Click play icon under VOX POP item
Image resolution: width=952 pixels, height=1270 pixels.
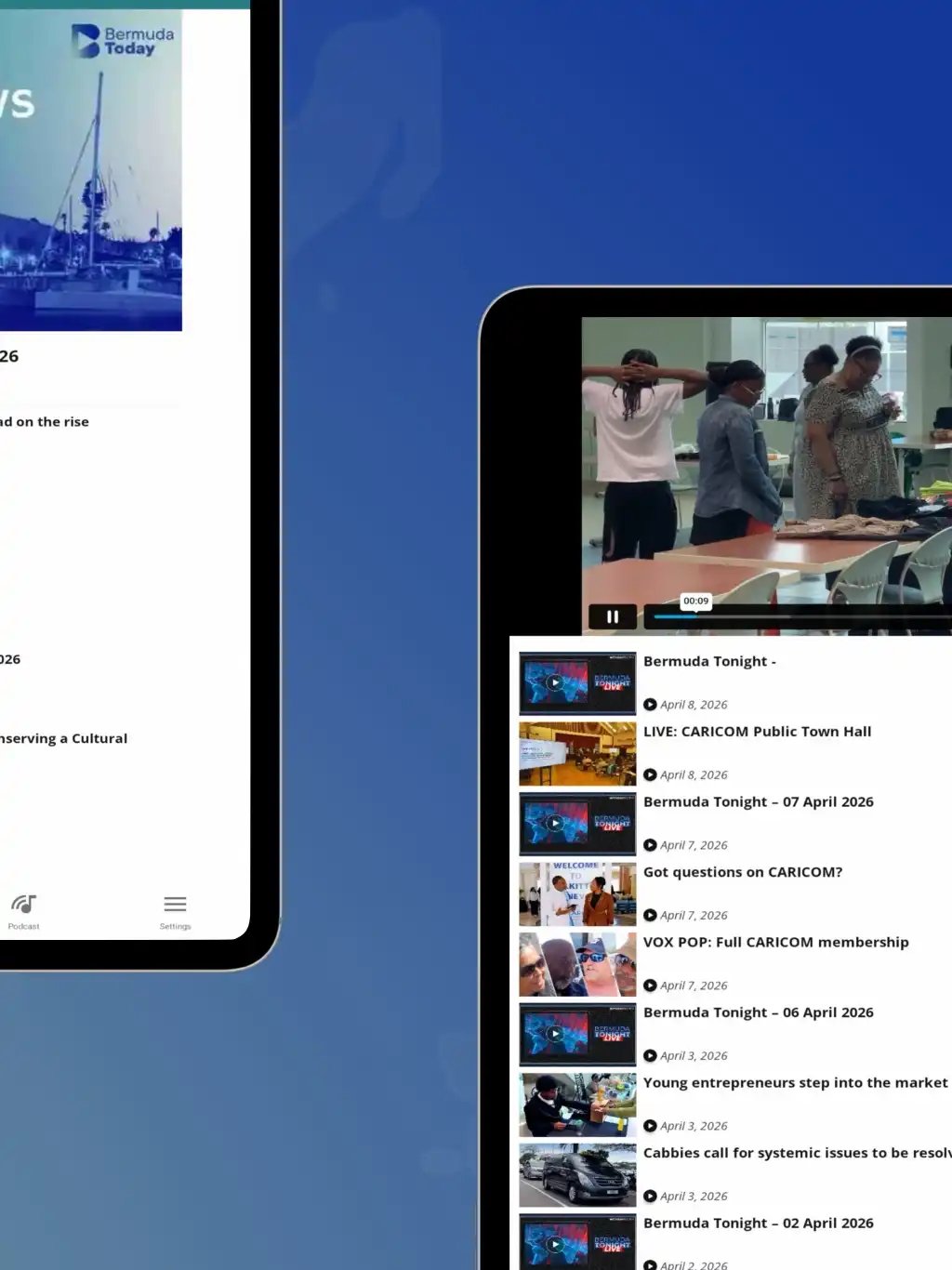[x=650, y=986]
